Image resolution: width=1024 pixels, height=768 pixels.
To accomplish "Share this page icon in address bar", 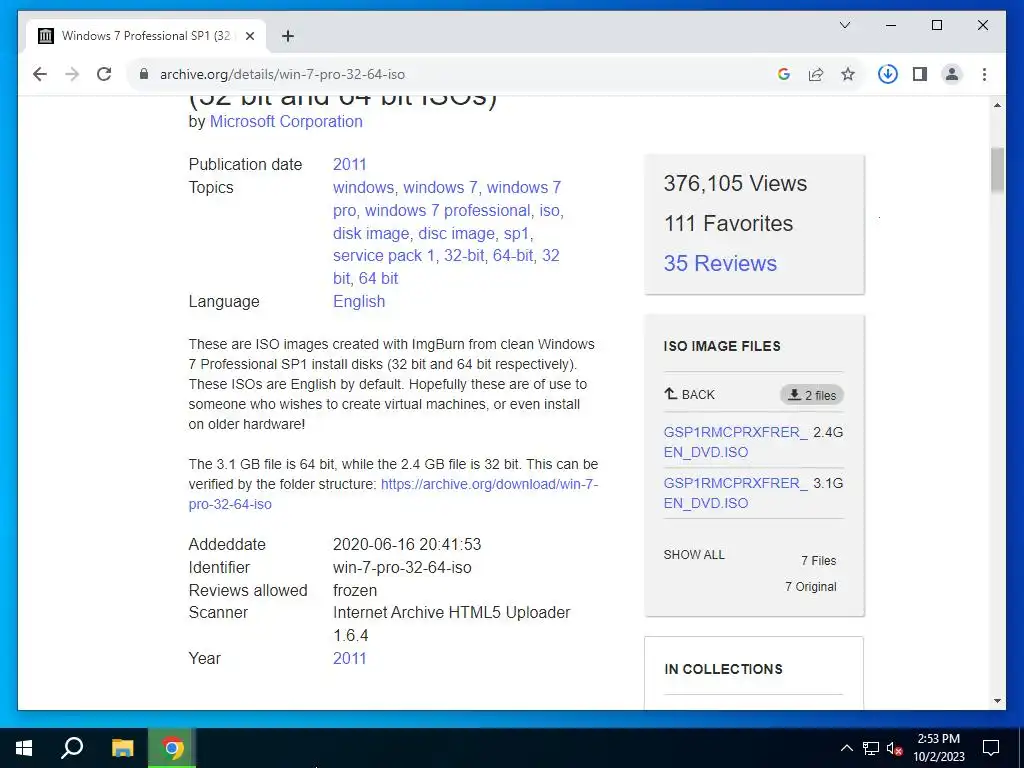I will 816,74.
